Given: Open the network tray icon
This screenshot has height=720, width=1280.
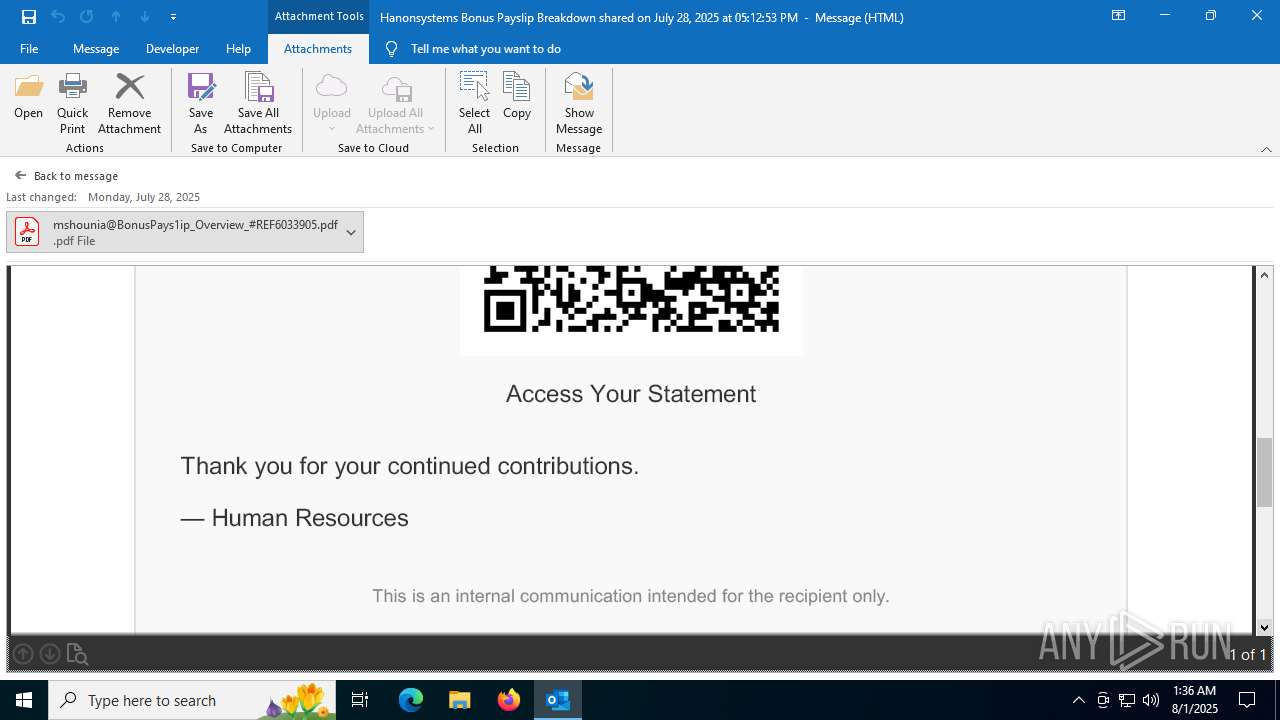Looking at the screenshot, I should coord(1127,700).
